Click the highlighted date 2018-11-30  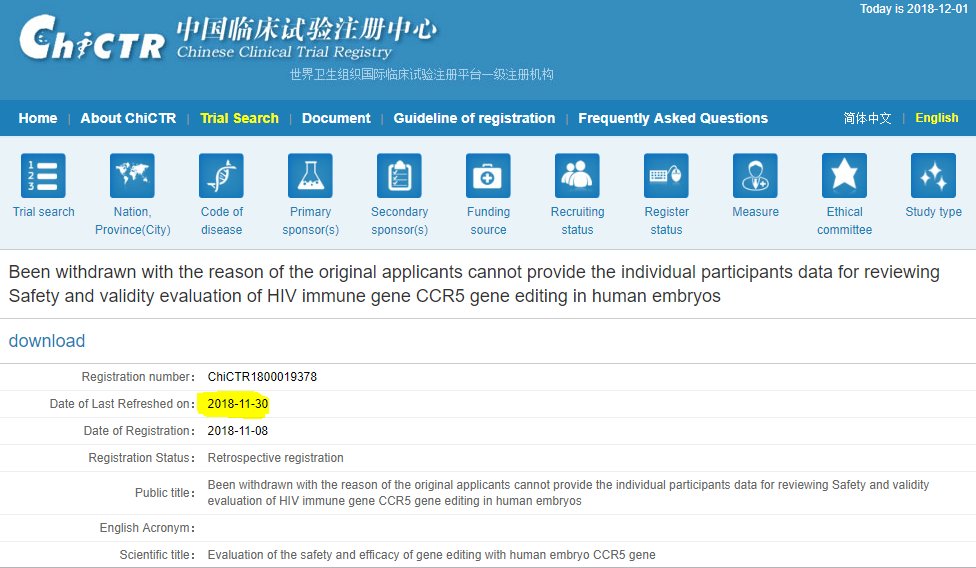coord(238,404)
